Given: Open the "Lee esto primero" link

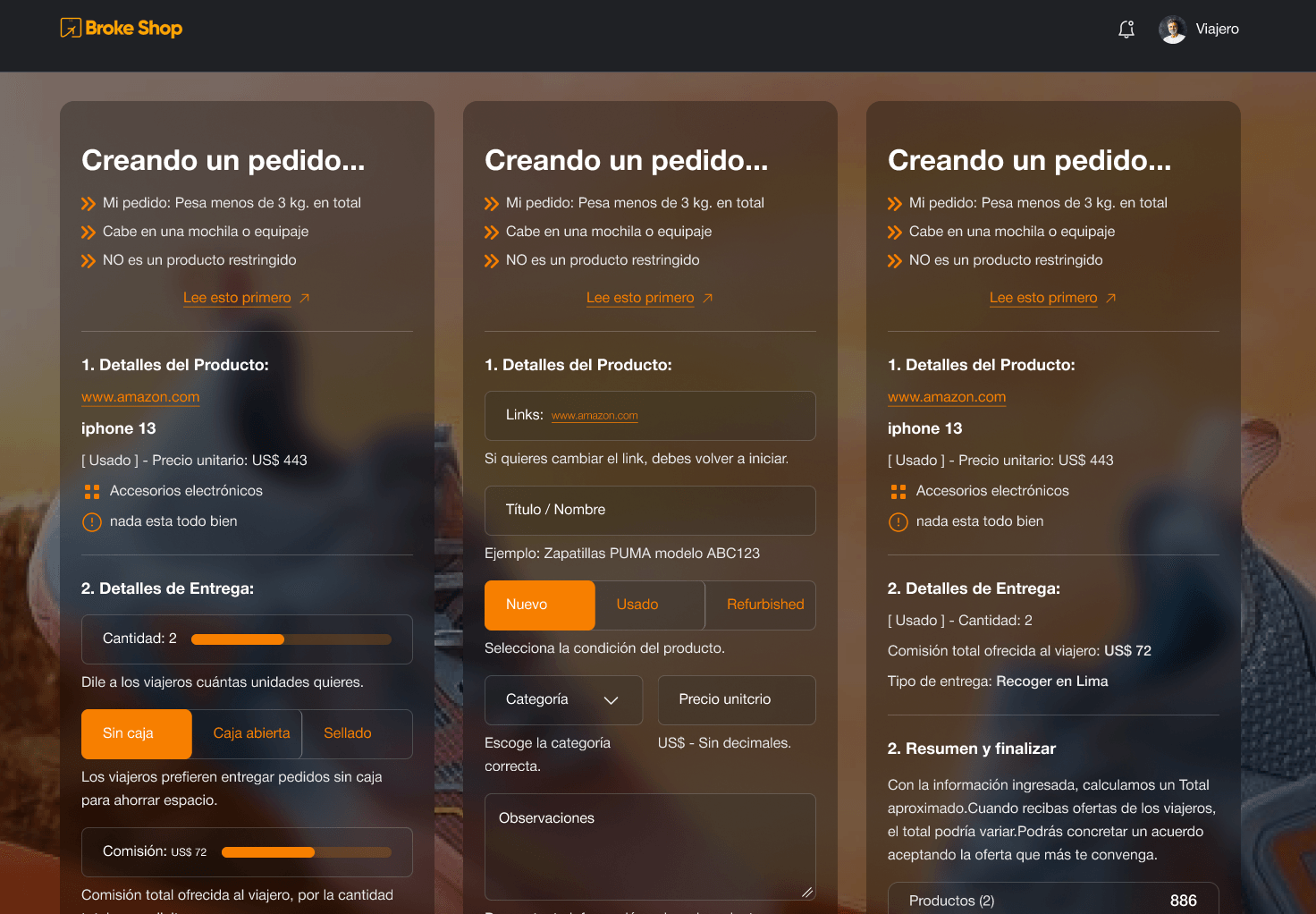Looking at the screenshot, I should (x=237, y=297).
